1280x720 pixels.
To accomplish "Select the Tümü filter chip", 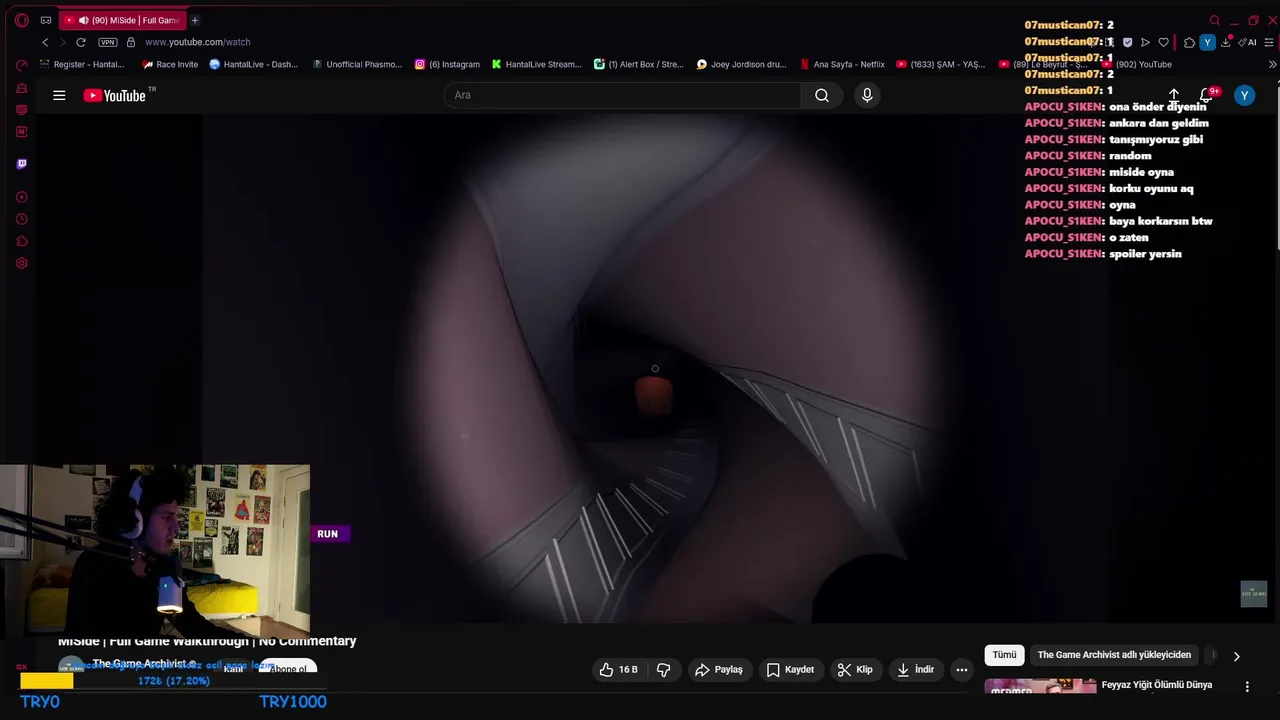I will coord(1004,655).
